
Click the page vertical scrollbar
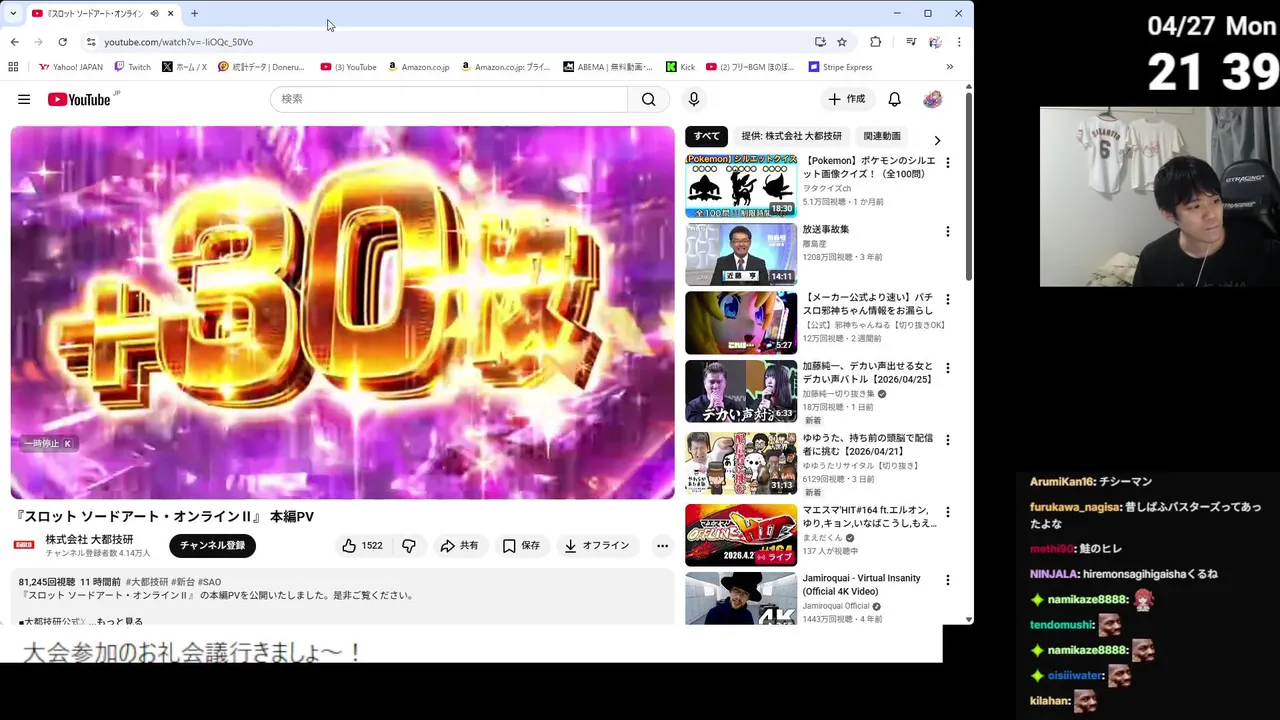point(968,188)
